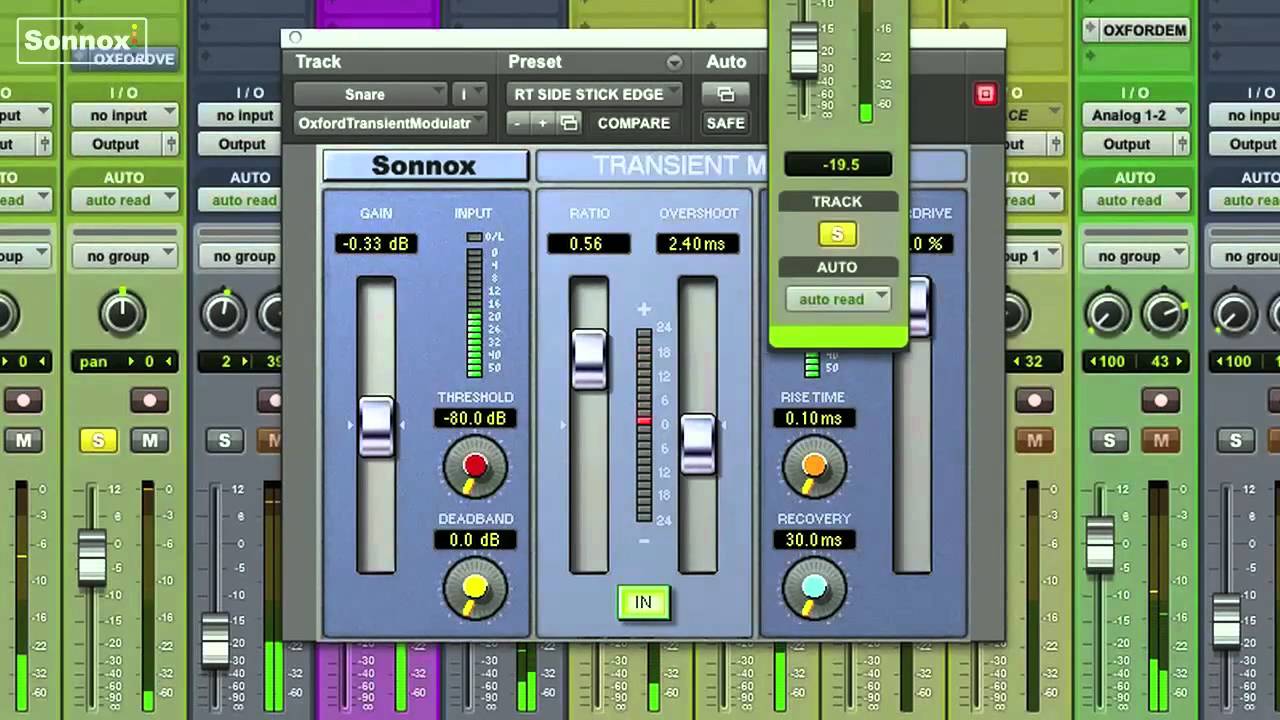This screenshot has height=720, width=1280.
Task: Click the Deadband value 0.0 dB
Action: click(x=475, y=539)
